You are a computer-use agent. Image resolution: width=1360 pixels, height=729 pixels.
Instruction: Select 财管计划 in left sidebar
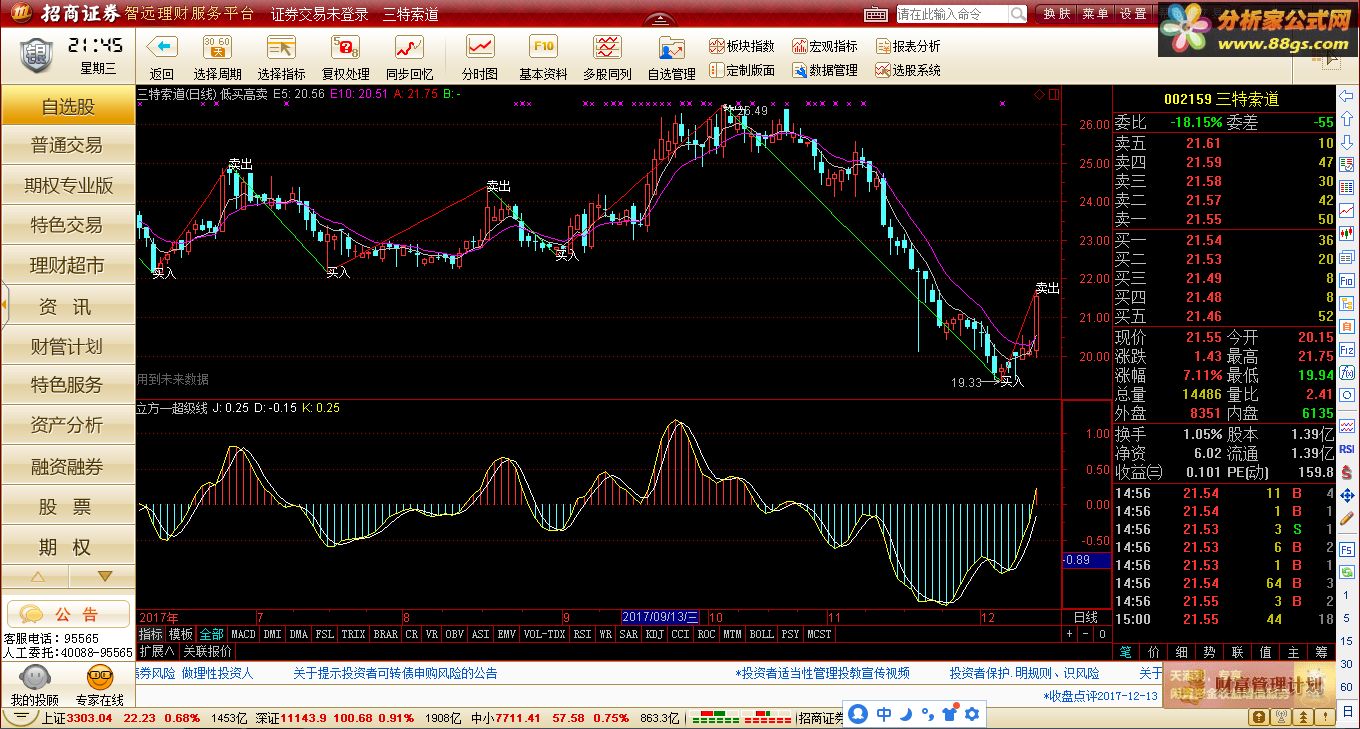tap(68, 346)
